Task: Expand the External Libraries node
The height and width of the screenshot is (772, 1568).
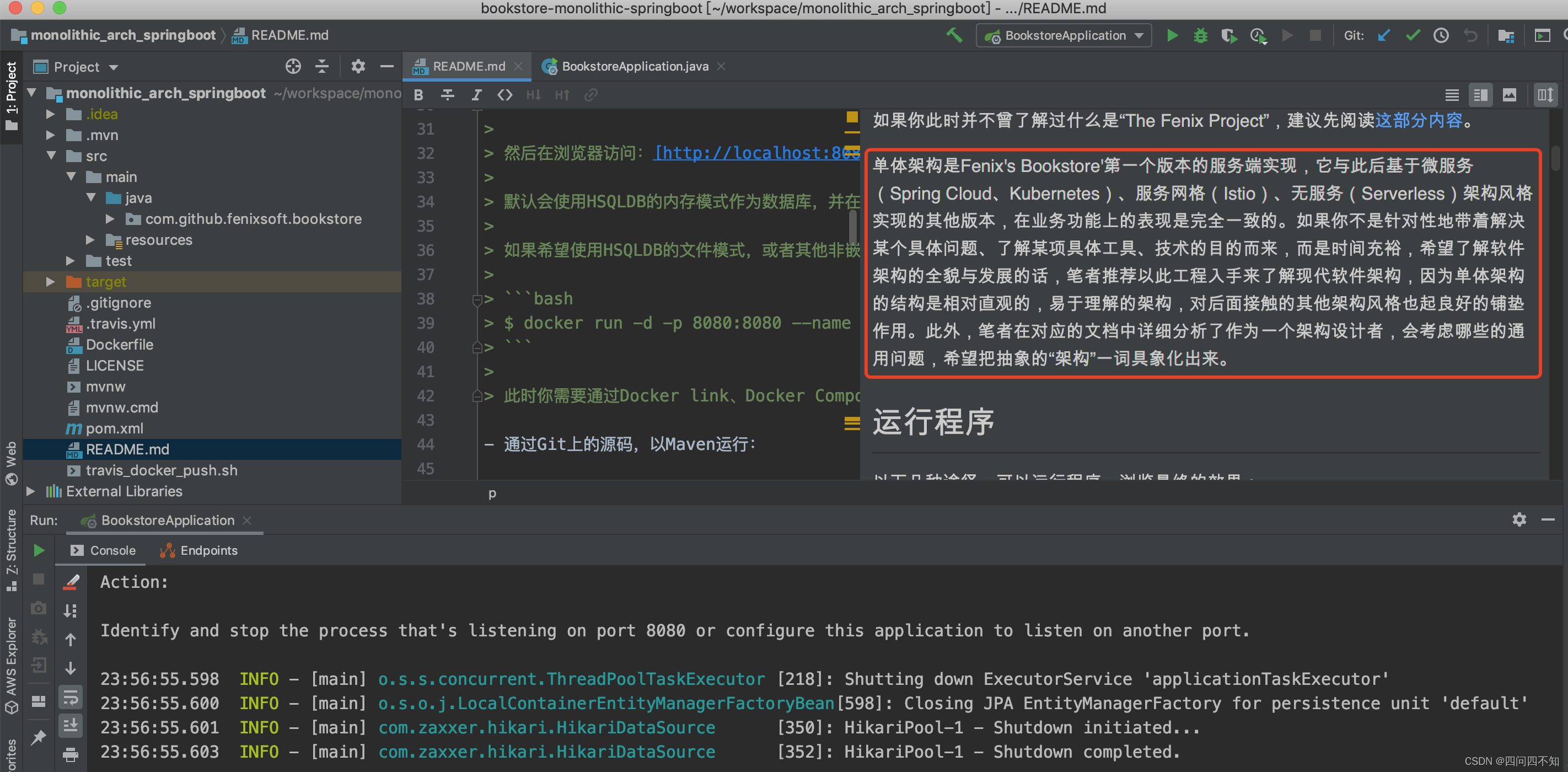Action: click(30, 491)
